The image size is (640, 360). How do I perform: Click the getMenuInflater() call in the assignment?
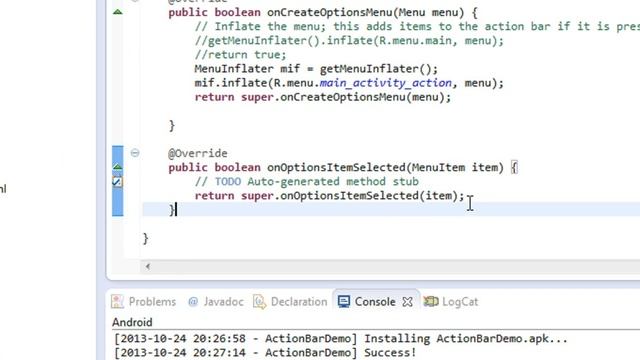coord(375,69)
